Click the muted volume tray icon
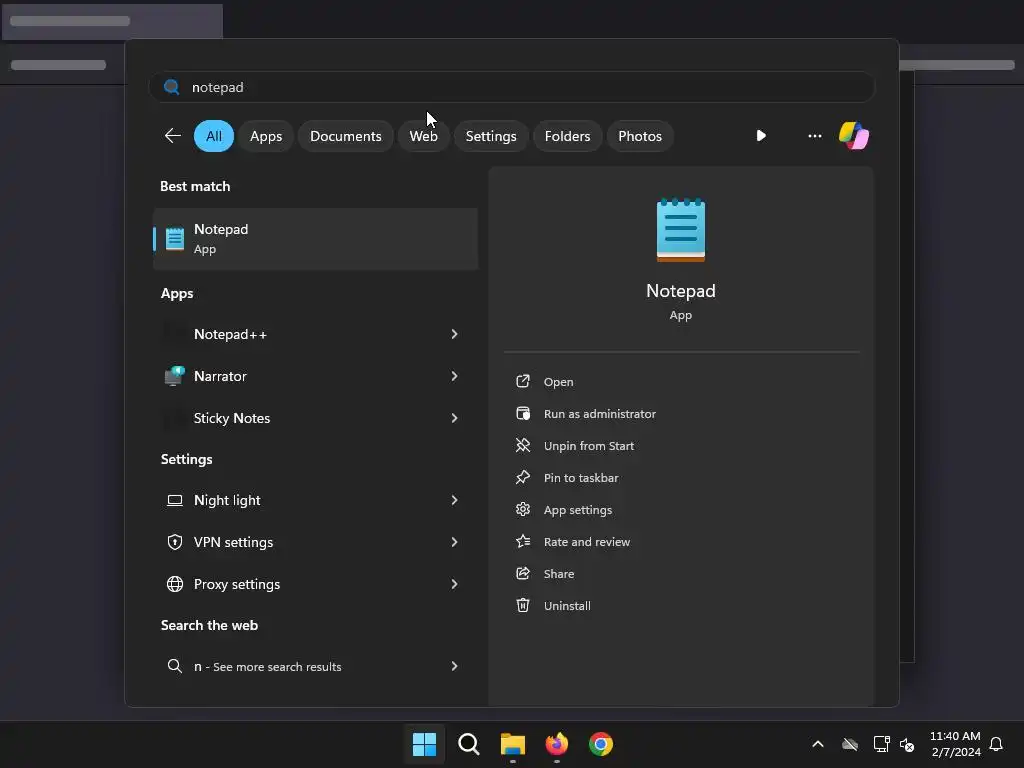 tap(906, 744)
